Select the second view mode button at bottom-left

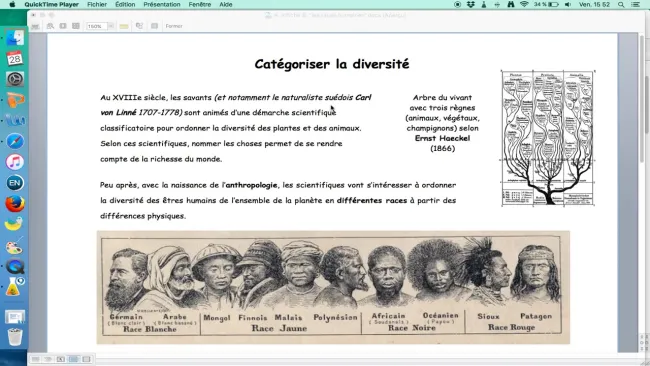tap(48, 359)
